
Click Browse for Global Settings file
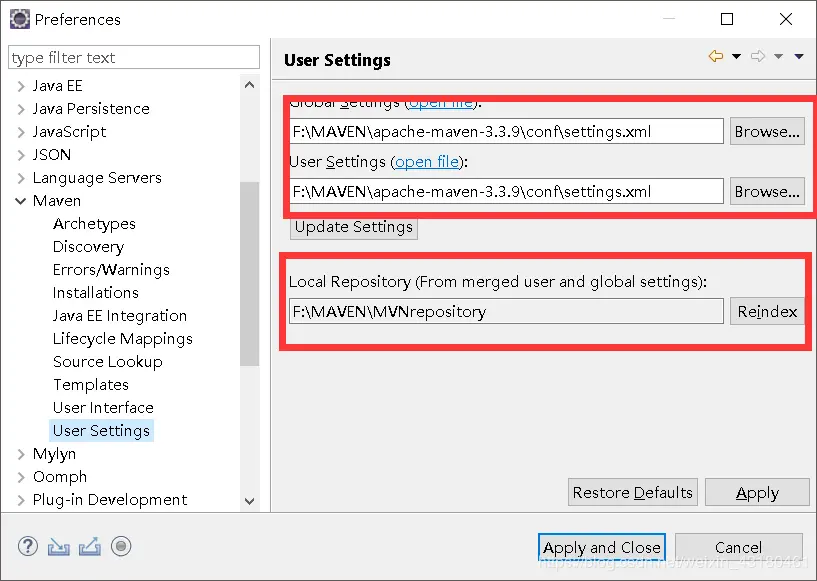(766, 131)
